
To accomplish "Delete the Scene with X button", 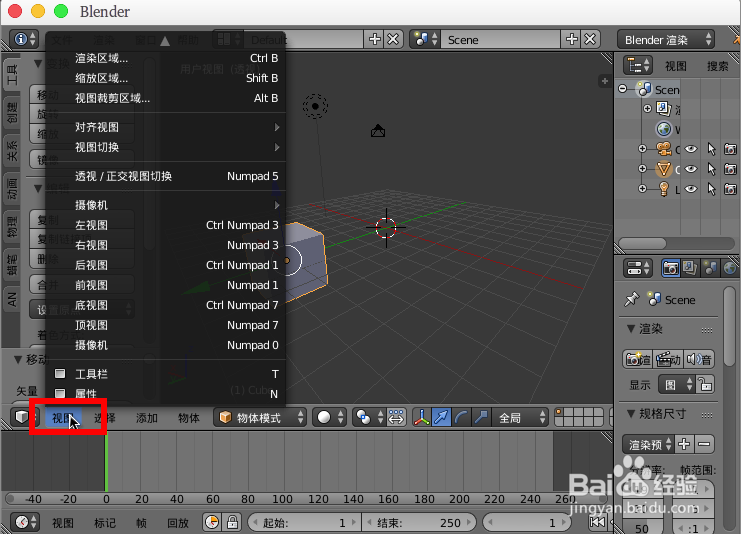I will click(x=590, y=39).
